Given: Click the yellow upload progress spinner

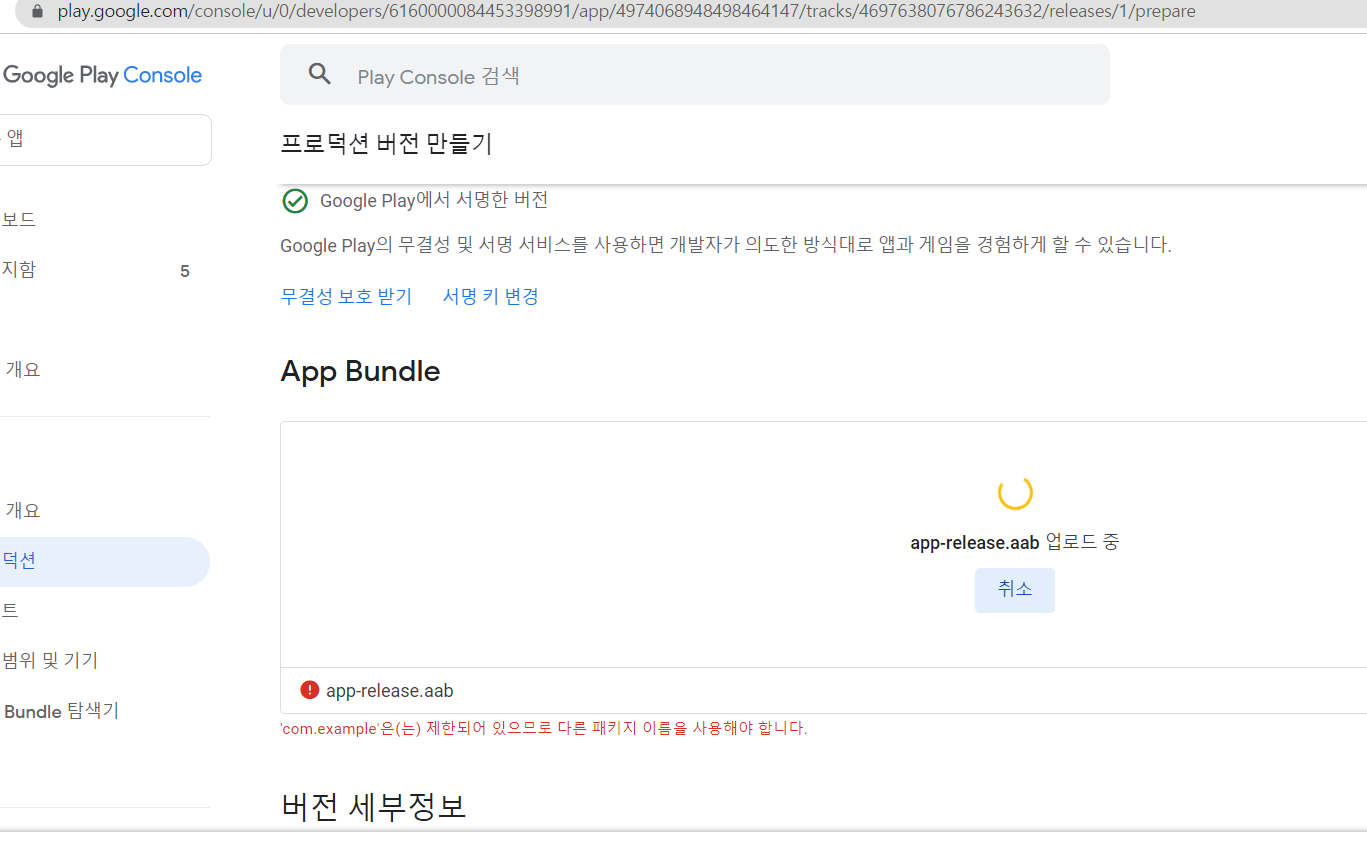Looking at the screenshot, I should (x=1015, y=493).
